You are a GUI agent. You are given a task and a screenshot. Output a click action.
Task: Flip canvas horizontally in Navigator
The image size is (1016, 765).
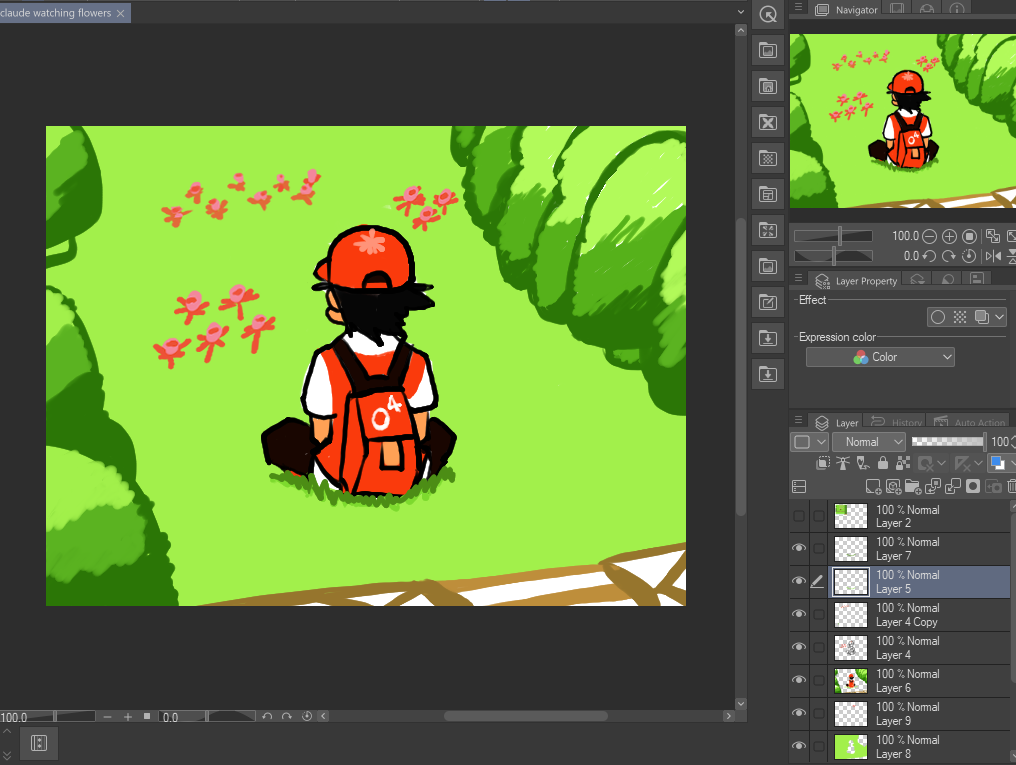(x=993, y=256)
